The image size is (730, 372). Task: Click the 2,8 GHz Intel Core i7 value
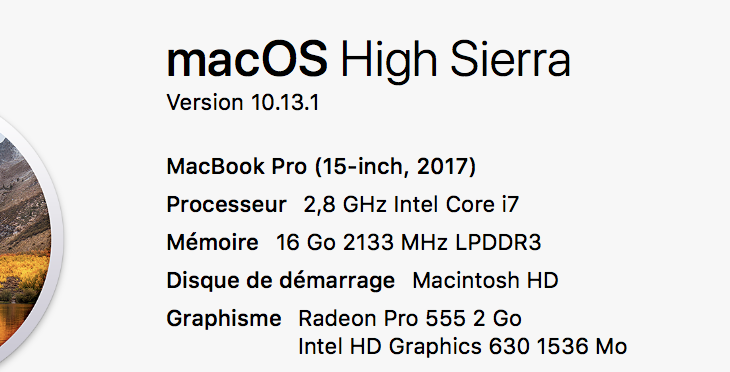[411, 204]
